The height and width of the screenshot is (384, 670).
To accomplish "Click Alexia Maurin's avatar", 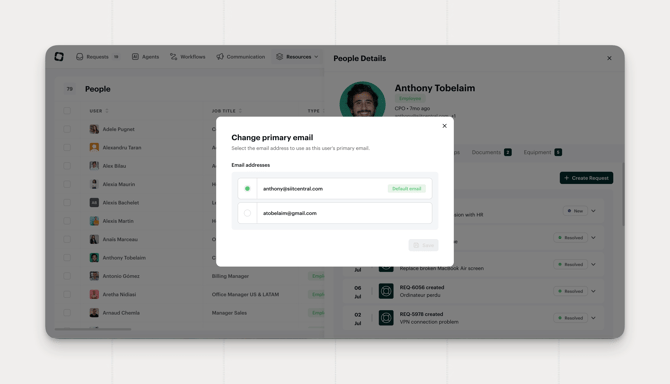I will 94,184.
